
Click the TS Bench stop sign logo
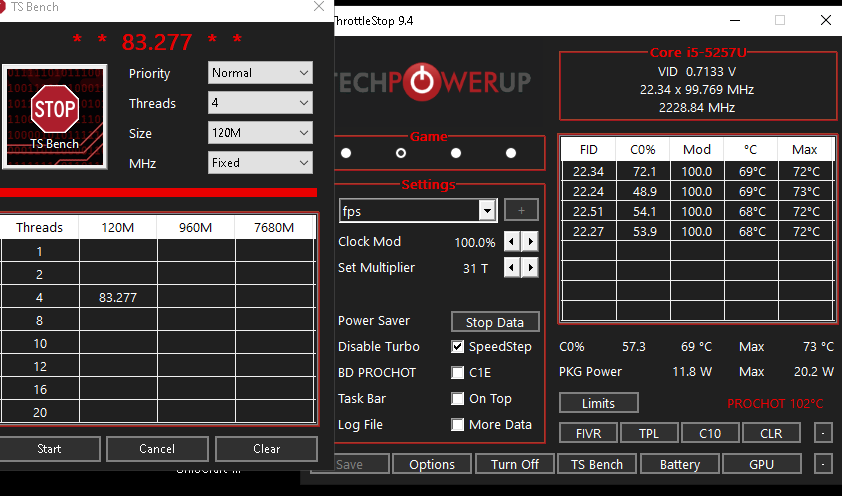coord(55,116)
